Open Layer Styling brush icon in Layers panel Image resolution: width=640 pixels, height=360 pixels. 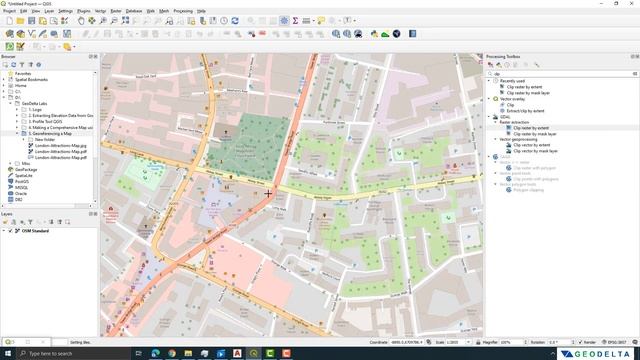coord(5,222)
